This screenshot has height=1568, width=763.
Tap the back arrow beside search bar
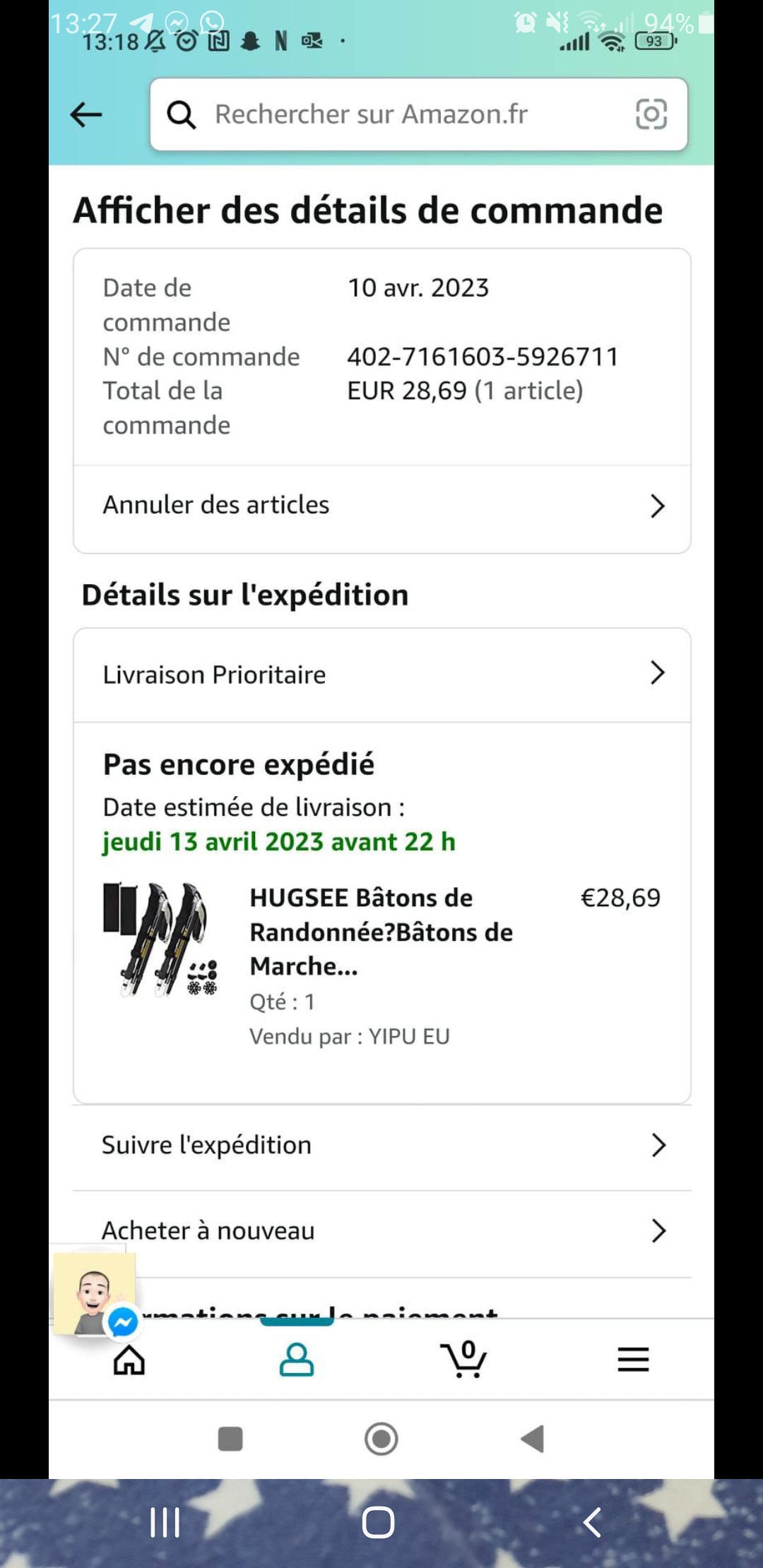[86, 114]
